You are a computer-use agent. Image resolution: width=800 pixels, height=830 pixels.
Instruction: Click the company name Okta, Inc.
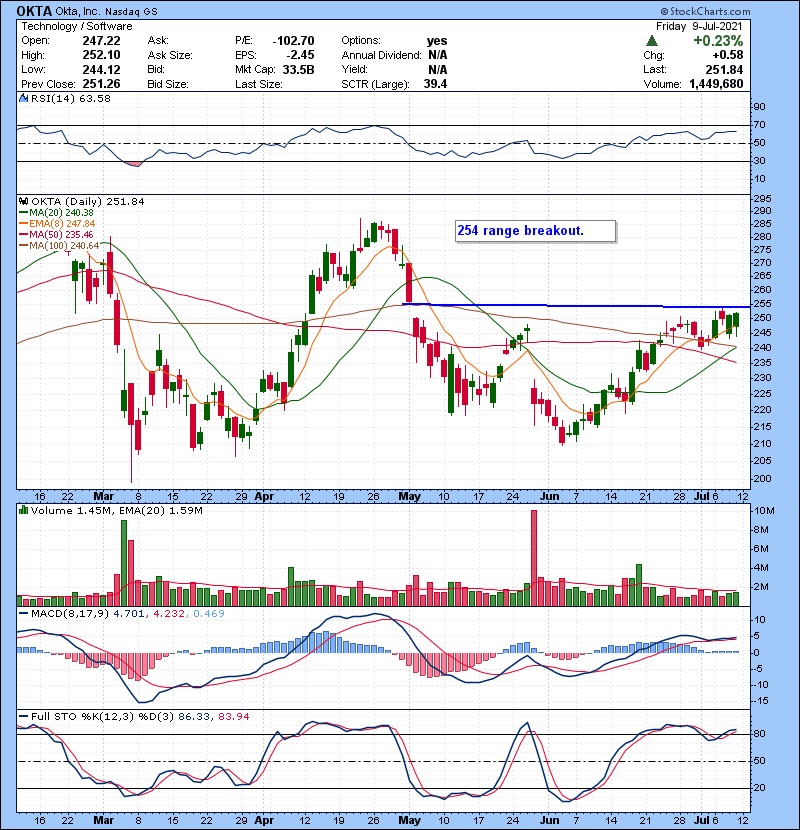[78, 12]
